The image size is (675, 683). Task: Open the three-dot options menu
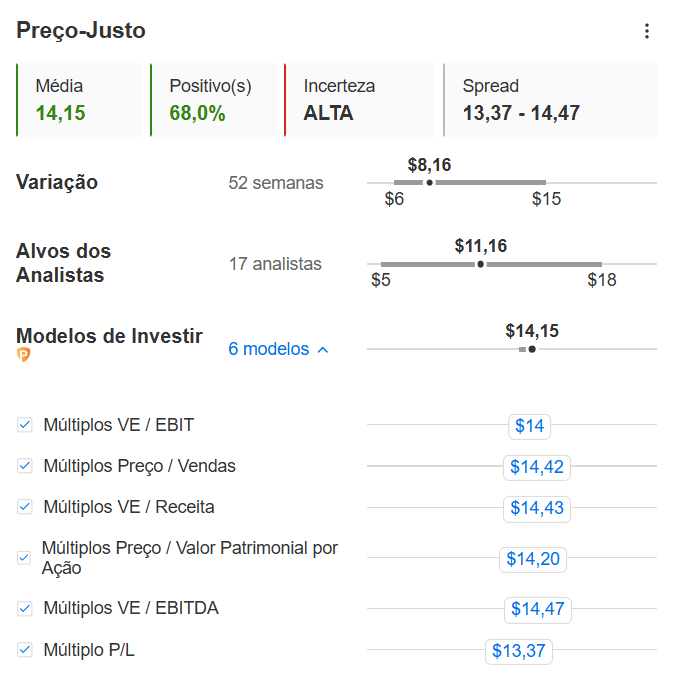[x=647, y=31]
